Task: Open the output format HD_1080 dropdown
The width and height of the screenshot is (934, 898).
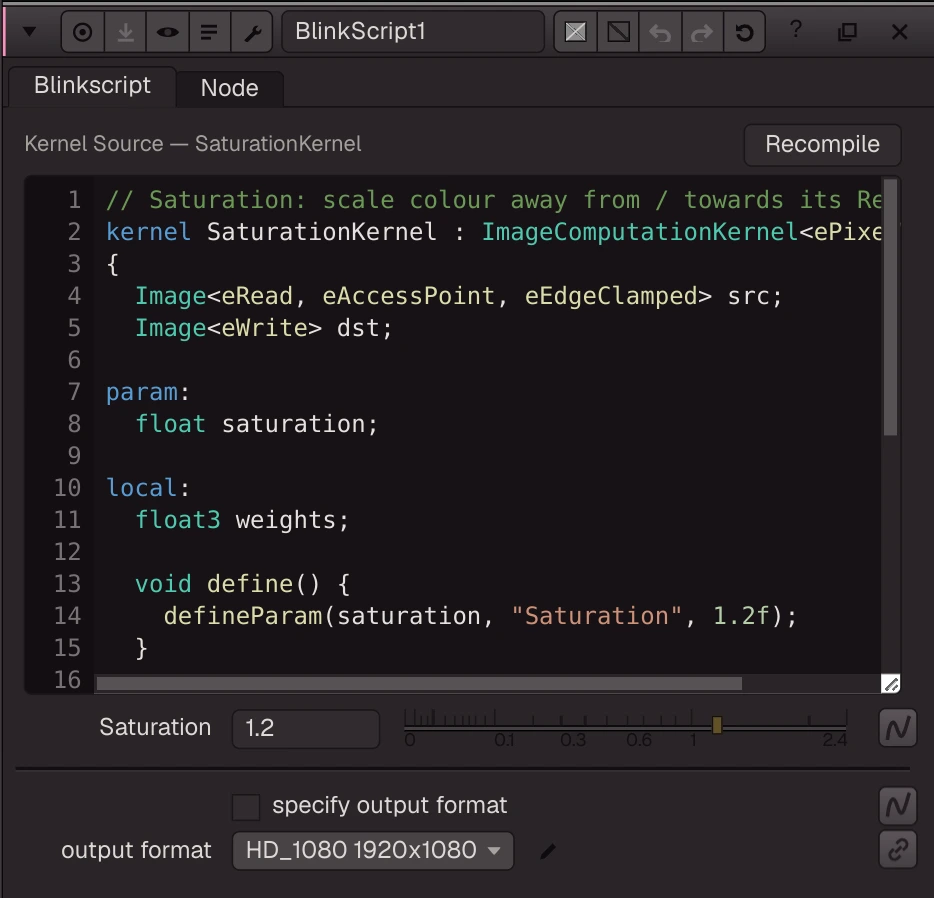Action: [x=373, y=850]
